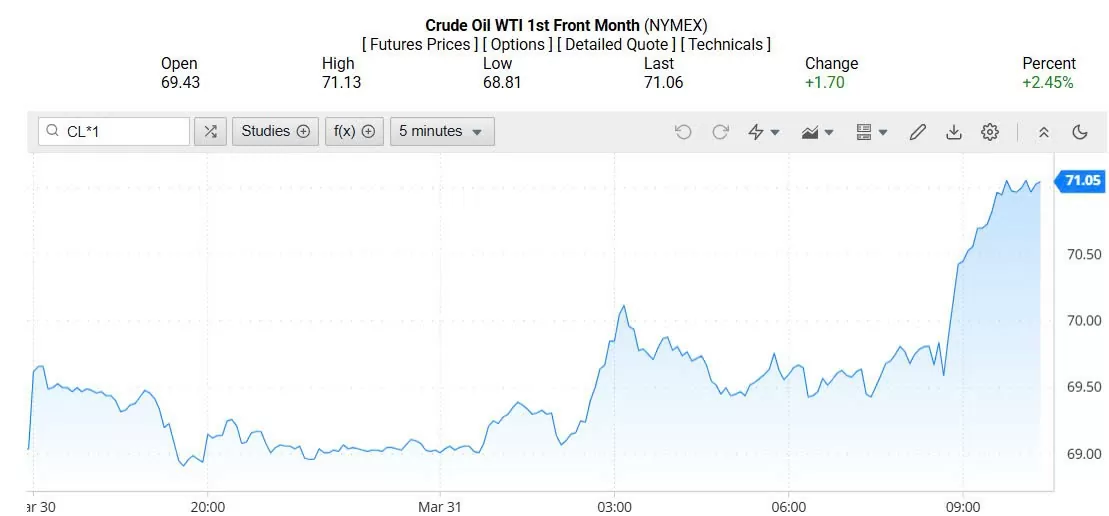Expand the chart type dropdown
This screenshot has height=516, width=1109.
(x=818, y=132)
